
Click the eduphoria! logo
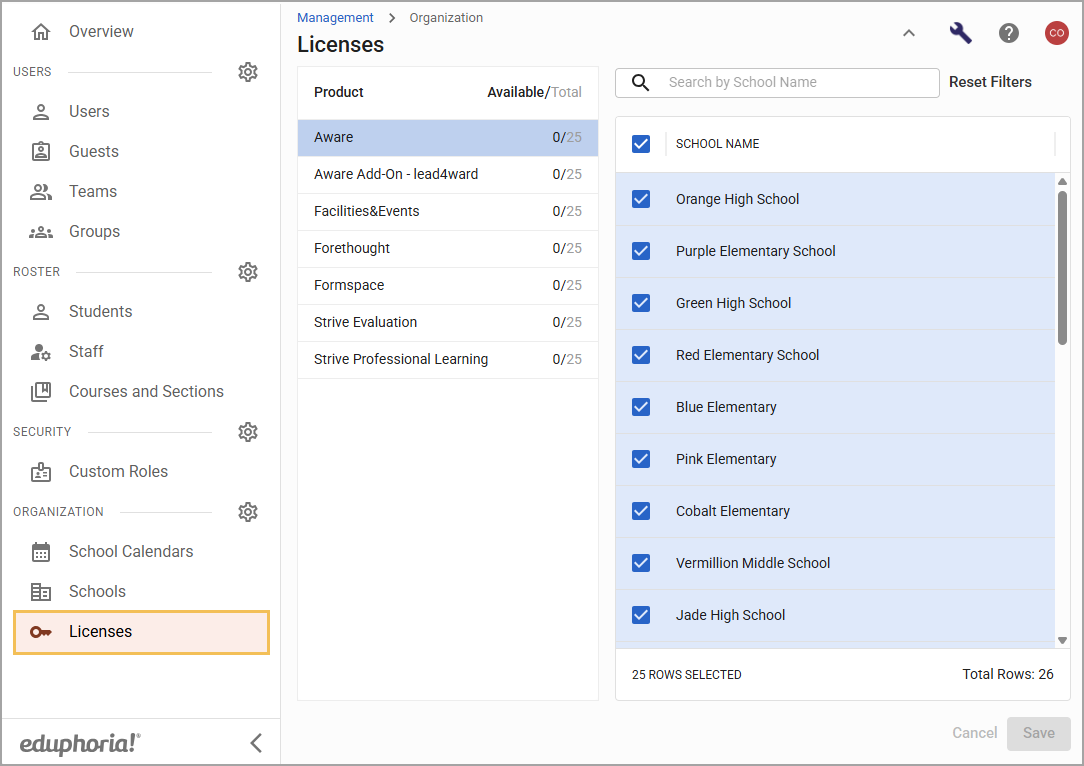(x=80, y=743)
